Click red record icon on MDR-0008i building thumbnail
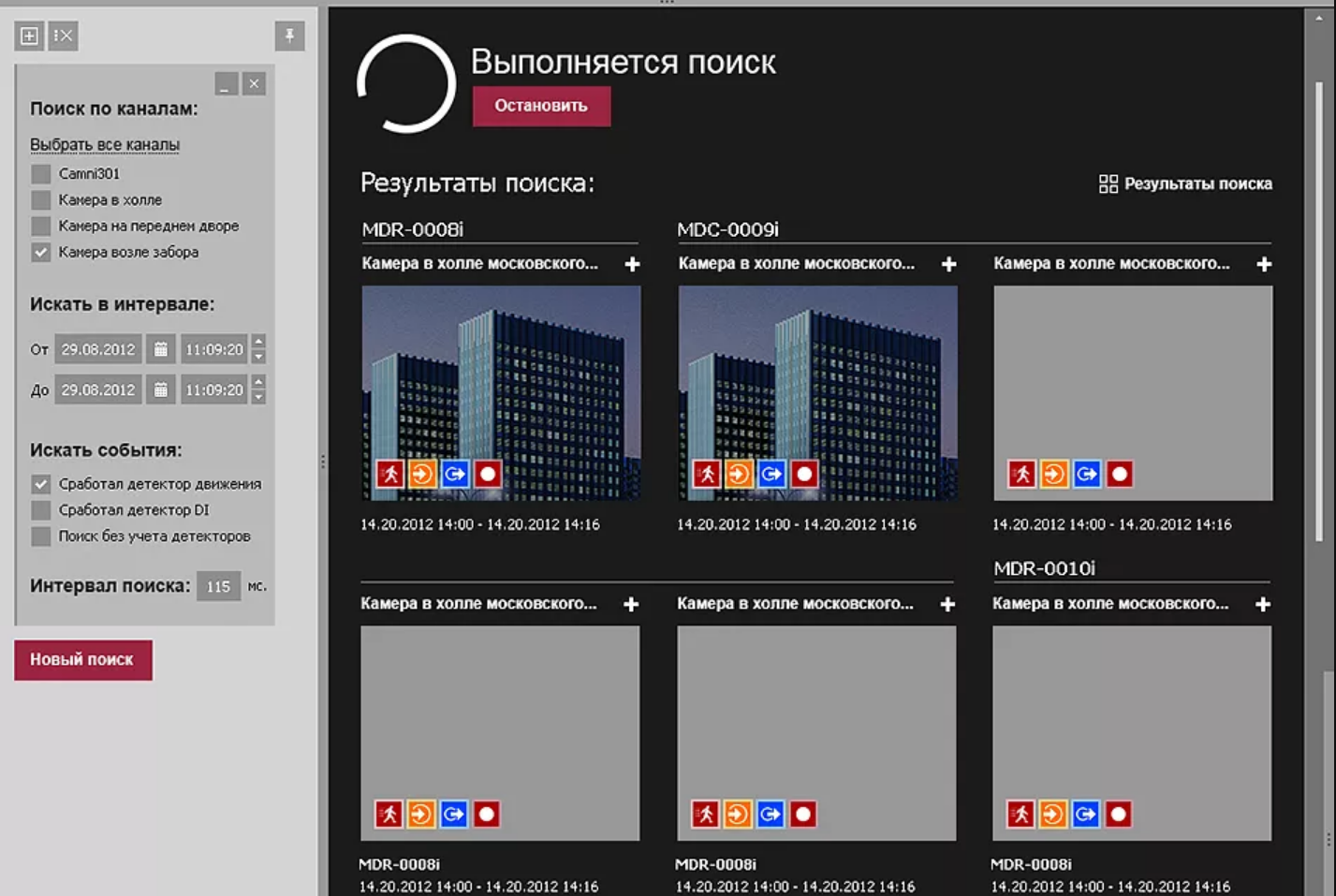Screen dimensions: 1336x896 click(488, 474)
